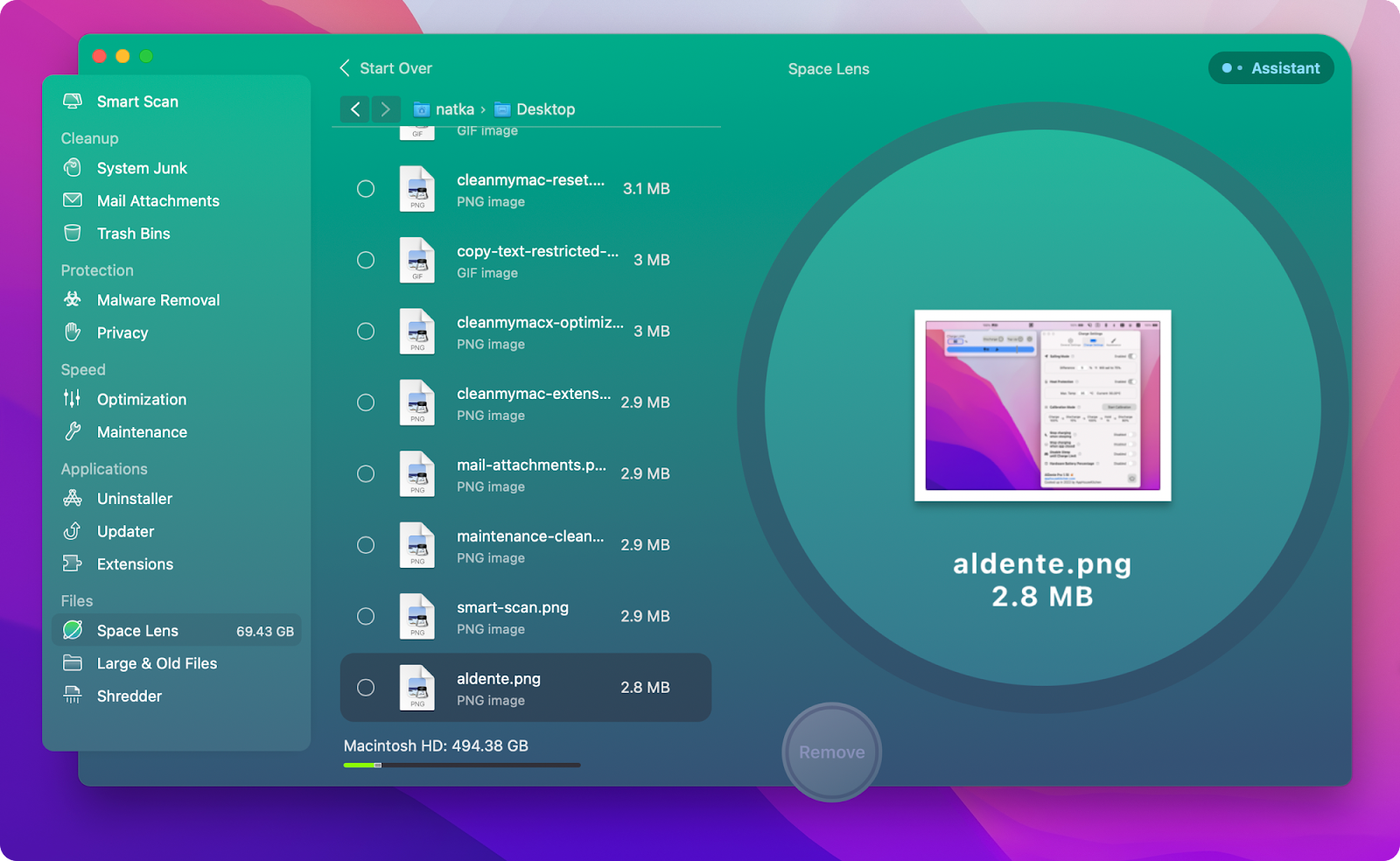Click PNG file icon for cleanmymac-reset
Screen dimensions: 1400x861
[x=417, y=189]
